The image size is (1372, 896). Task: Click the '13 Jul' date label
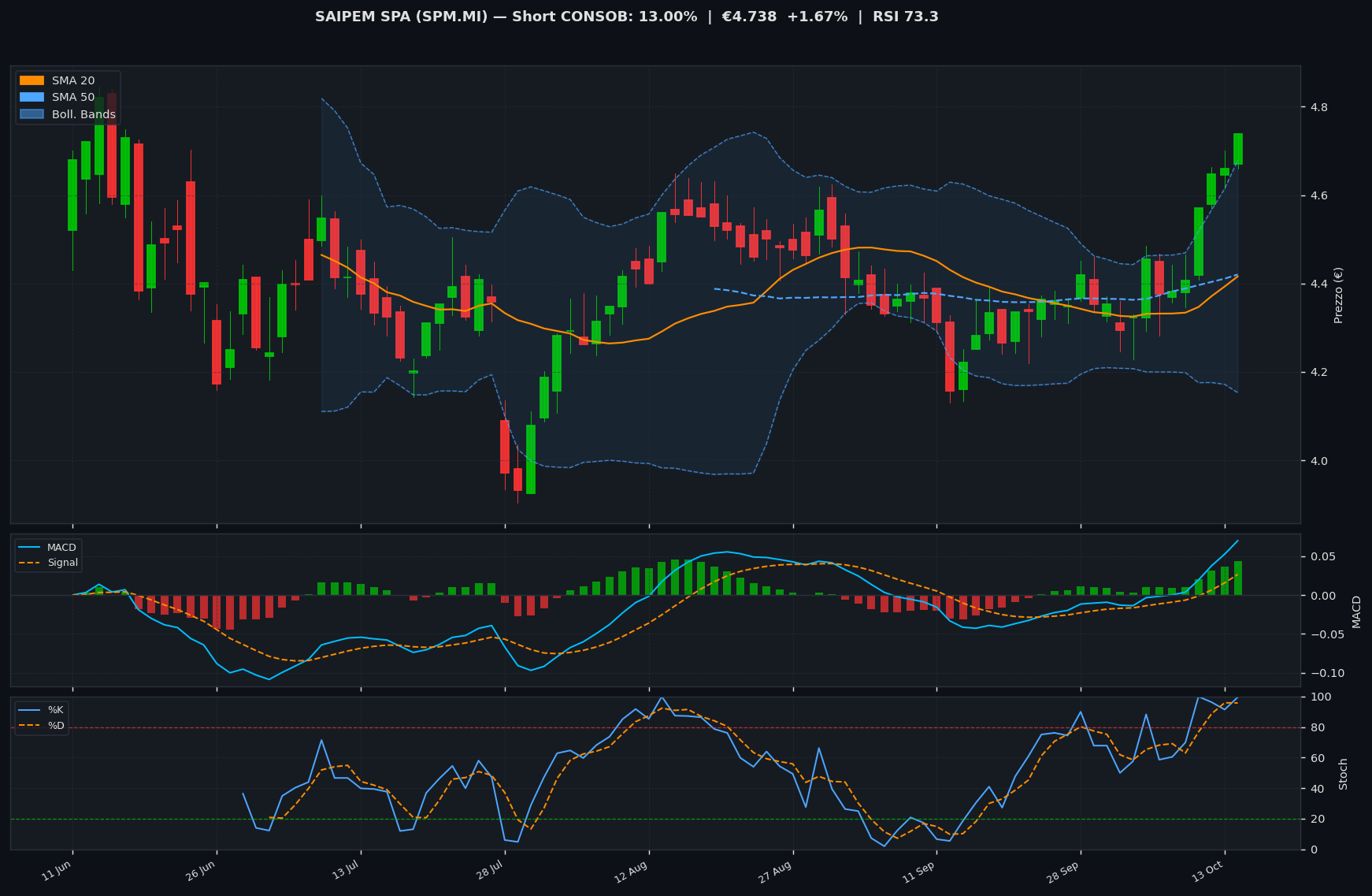point(346,870)
